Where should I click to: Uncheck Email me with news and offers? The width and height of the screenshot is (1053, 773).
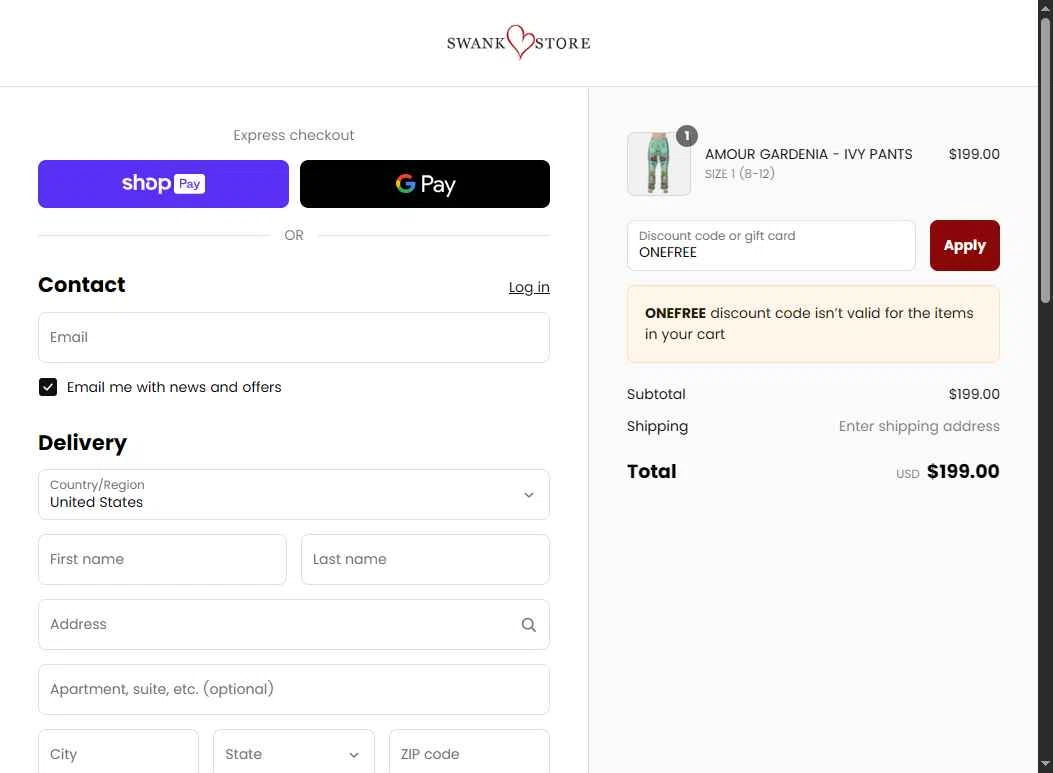click(48, 388)
